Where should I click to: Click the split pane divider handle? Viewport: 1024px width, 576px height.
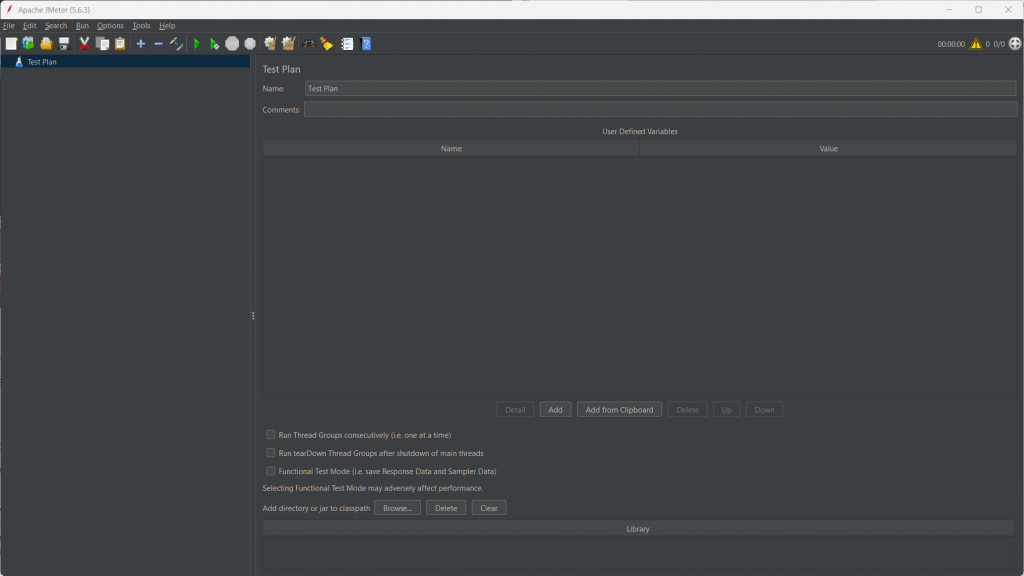click(x=253, y=316)
